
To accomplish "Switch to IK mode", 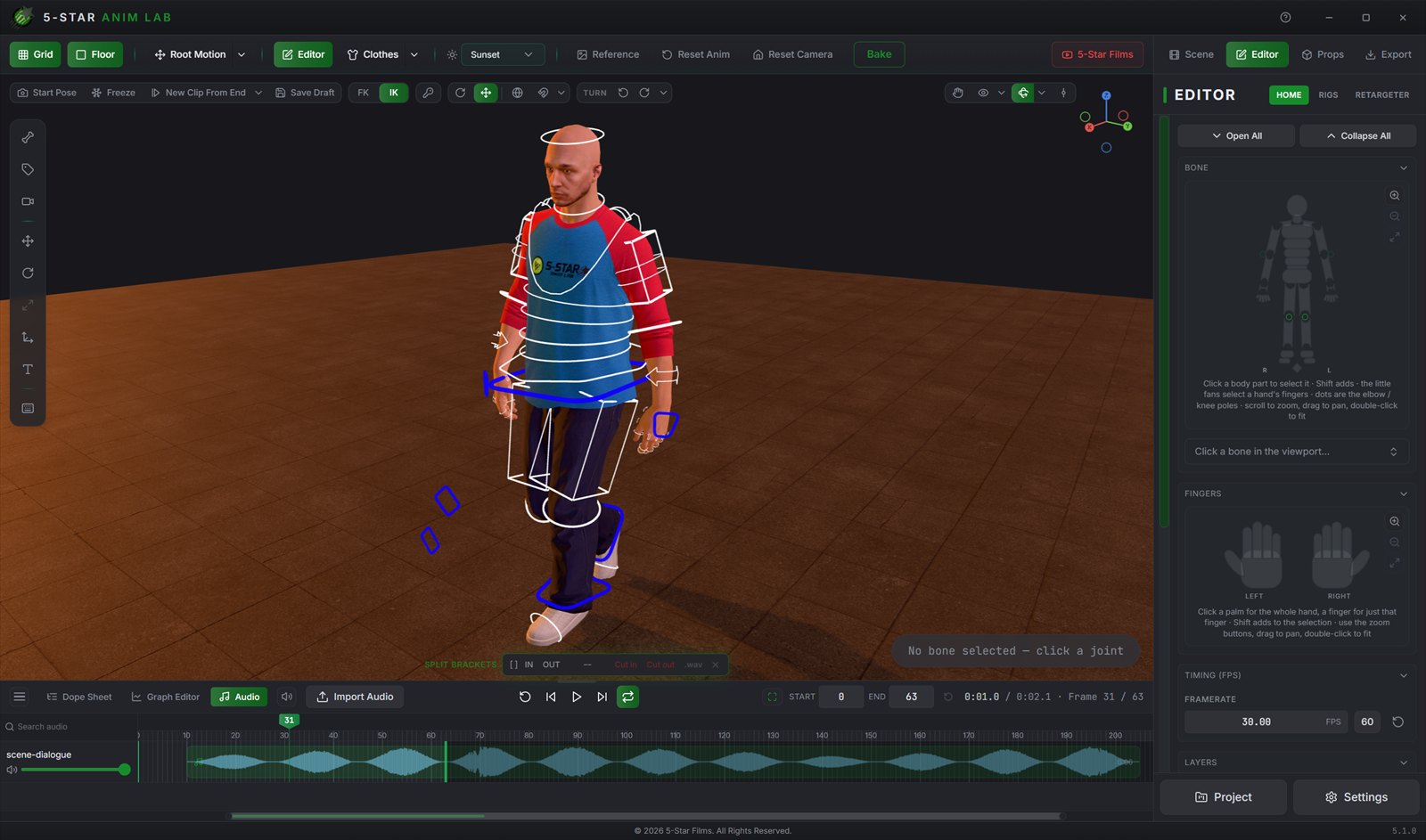I will coord(394,93).
